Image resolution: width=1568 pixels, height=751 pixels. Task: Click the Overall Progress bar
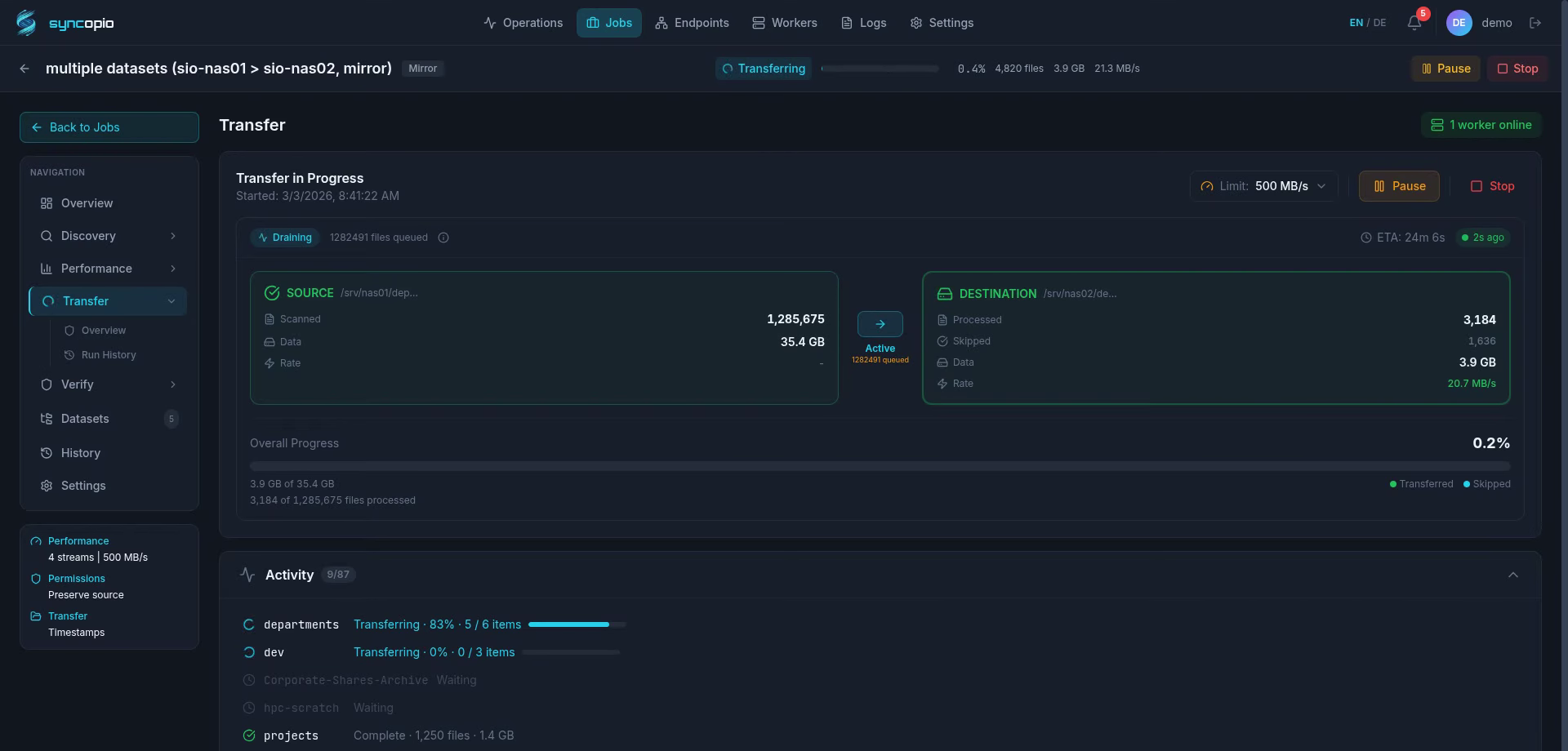pos(880,466)
